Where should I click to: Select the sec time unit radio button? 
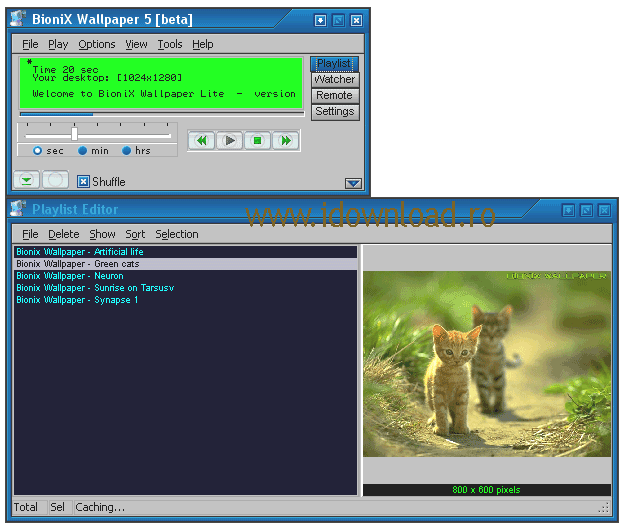pyautogui.click(x=37, y=151)
